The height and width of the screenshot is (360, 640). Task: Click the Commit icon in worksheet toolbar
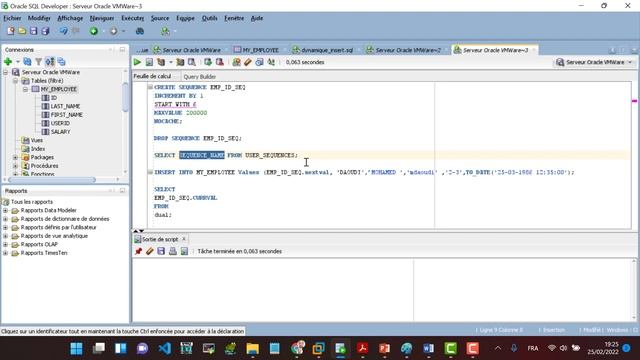coord(208,62)
